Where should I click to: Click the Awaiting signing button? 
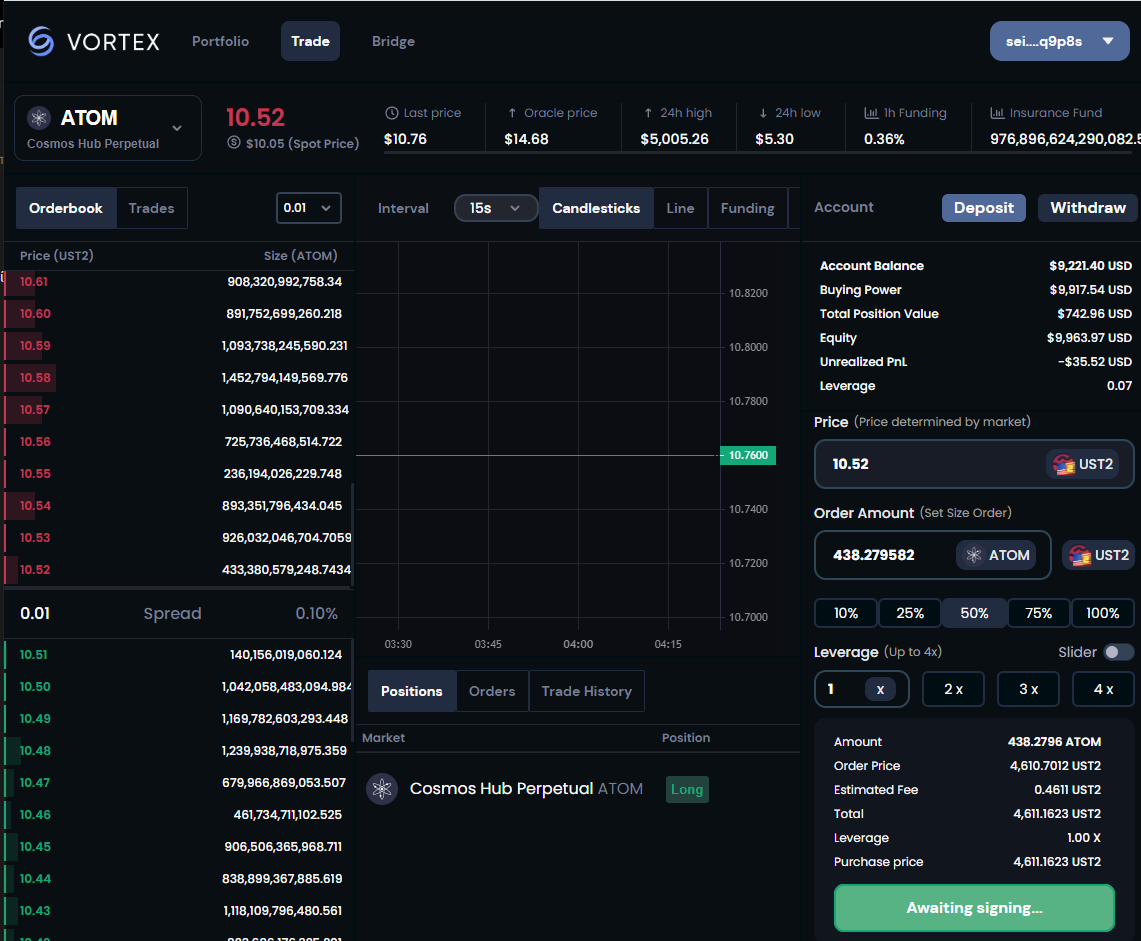click(974, 908)
